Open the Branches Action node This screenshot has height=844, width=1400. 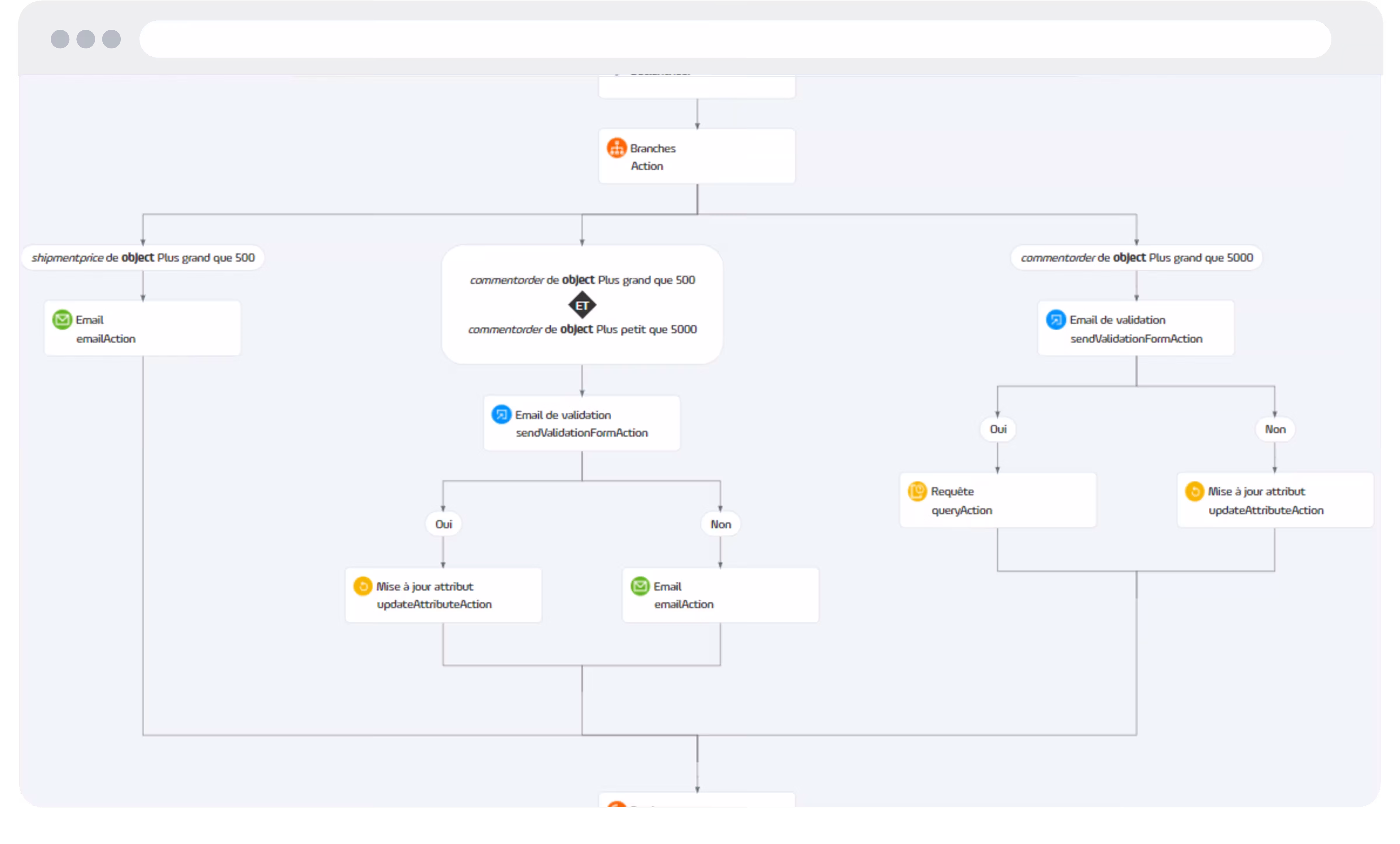click(697, 156)
